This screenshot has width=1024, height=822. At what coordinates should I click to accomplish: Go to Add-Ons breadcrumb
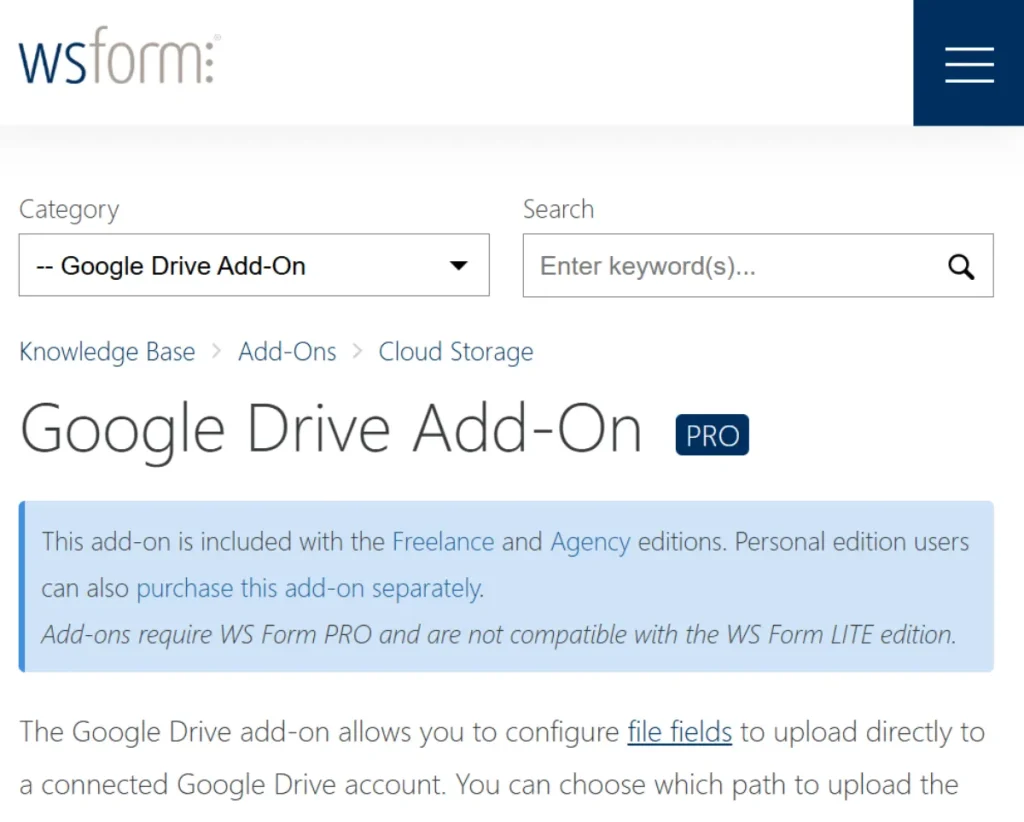(287, 352)
